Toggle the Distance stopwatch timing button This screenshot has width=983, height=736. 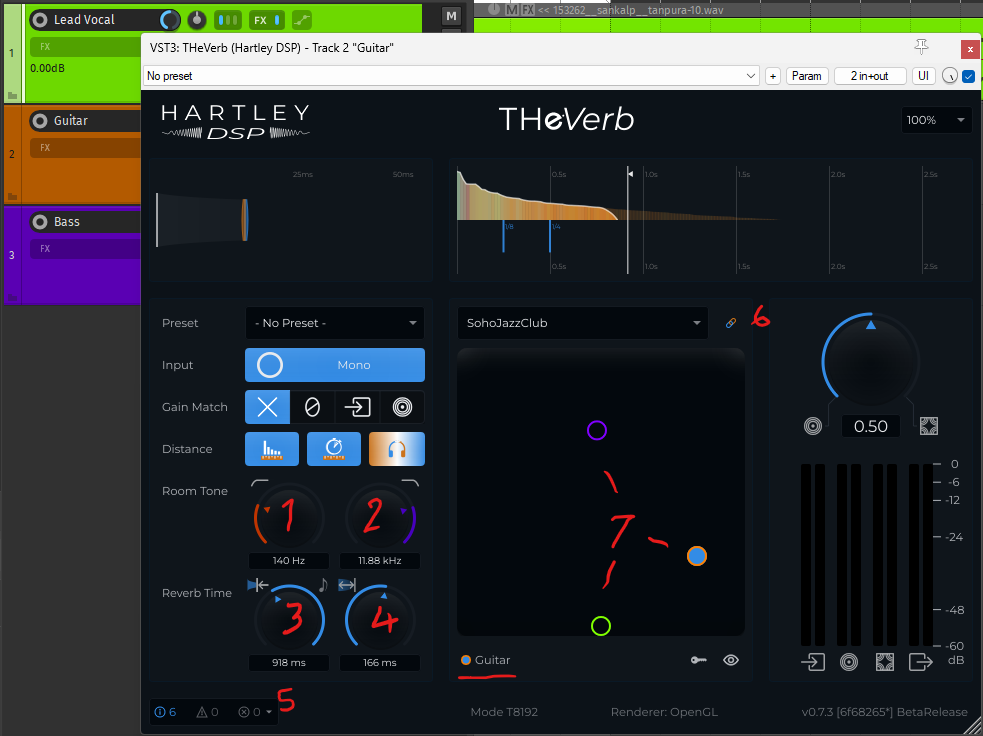[x=334, y=449]
